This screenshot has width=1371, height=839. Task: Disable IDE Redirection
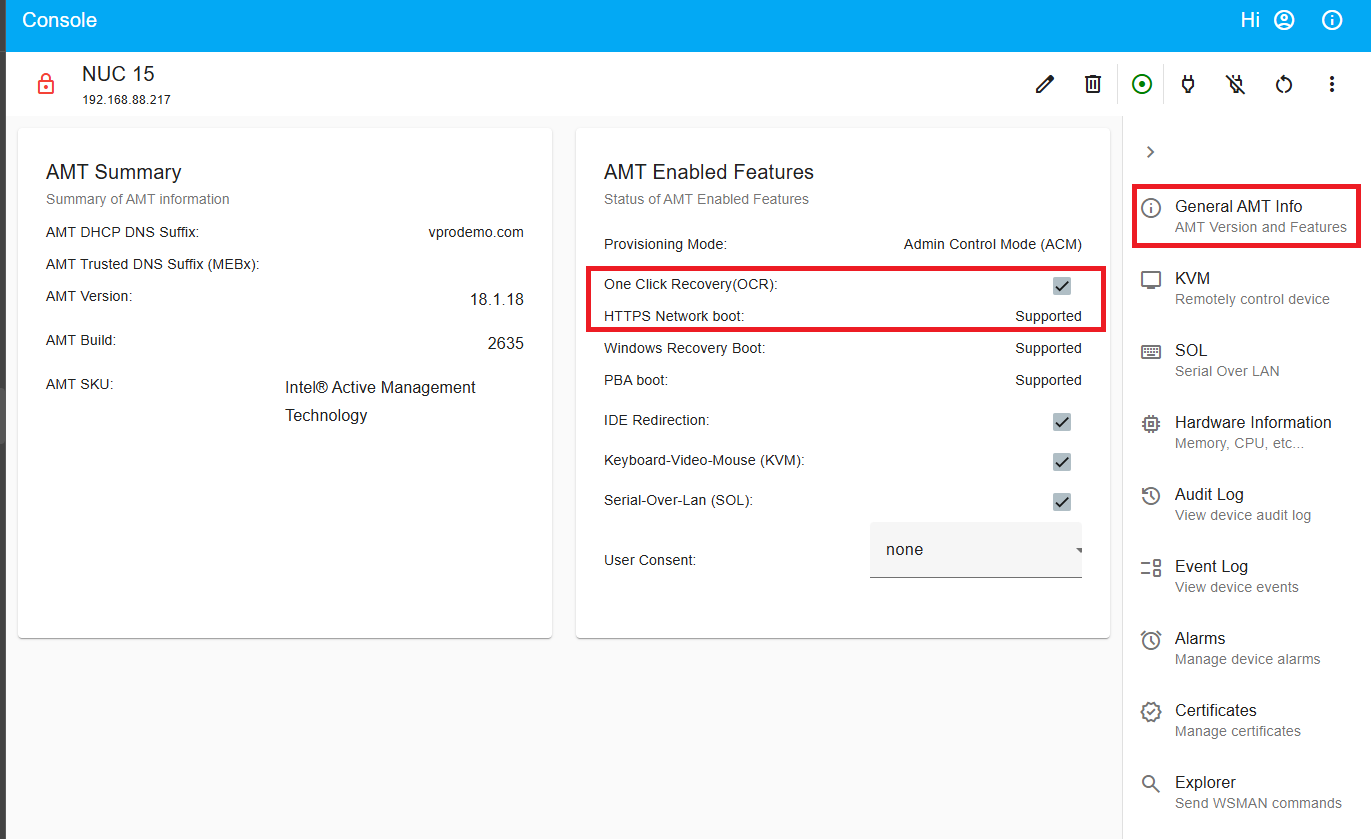click(1061, 421)
